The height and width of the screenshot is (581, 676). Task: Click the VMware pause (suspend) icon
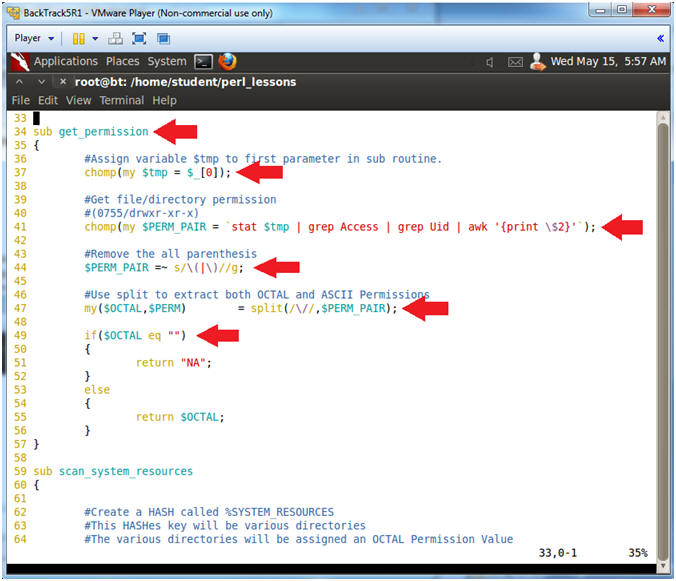point(78,39)
